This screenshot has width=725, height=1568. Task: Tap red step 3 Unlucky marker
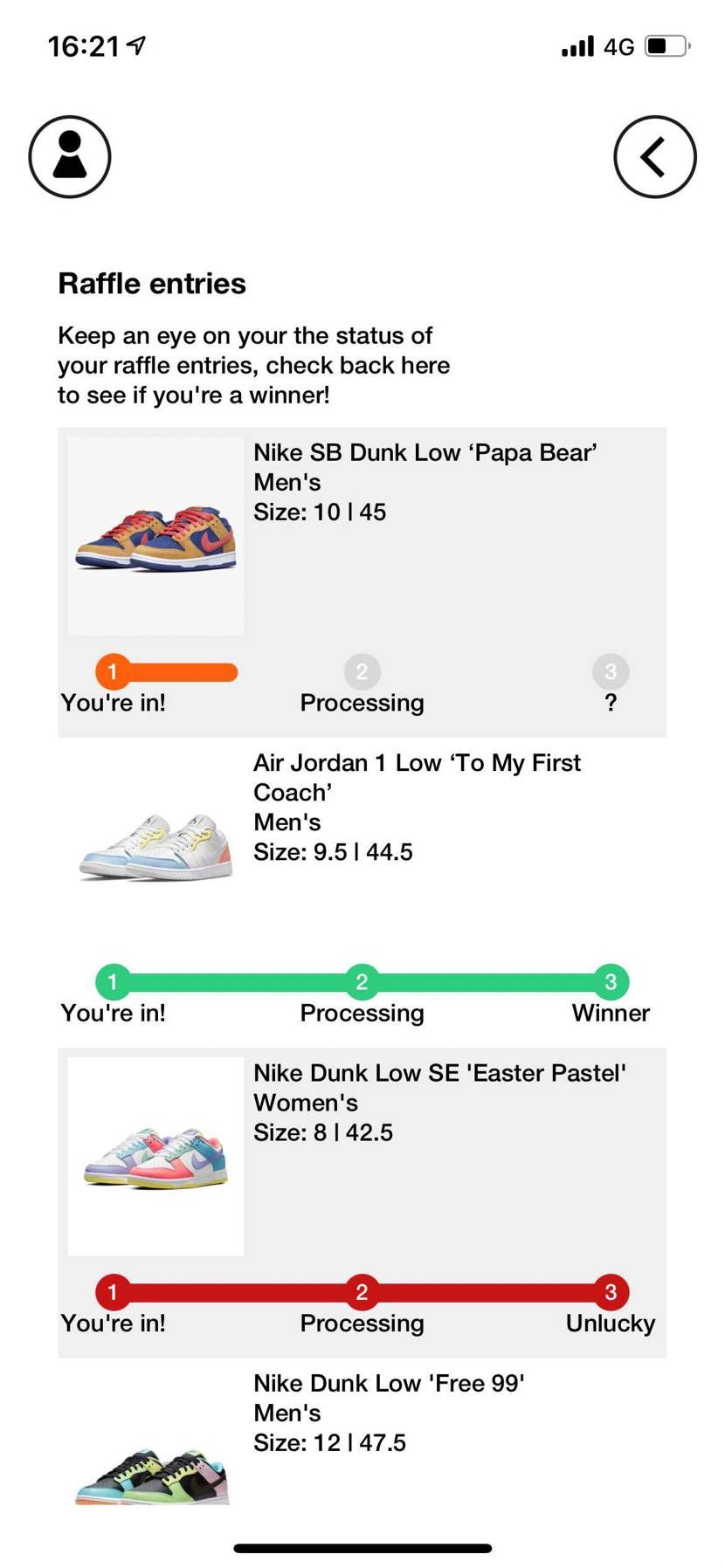pyautogui.click(x=611, y=1291)
